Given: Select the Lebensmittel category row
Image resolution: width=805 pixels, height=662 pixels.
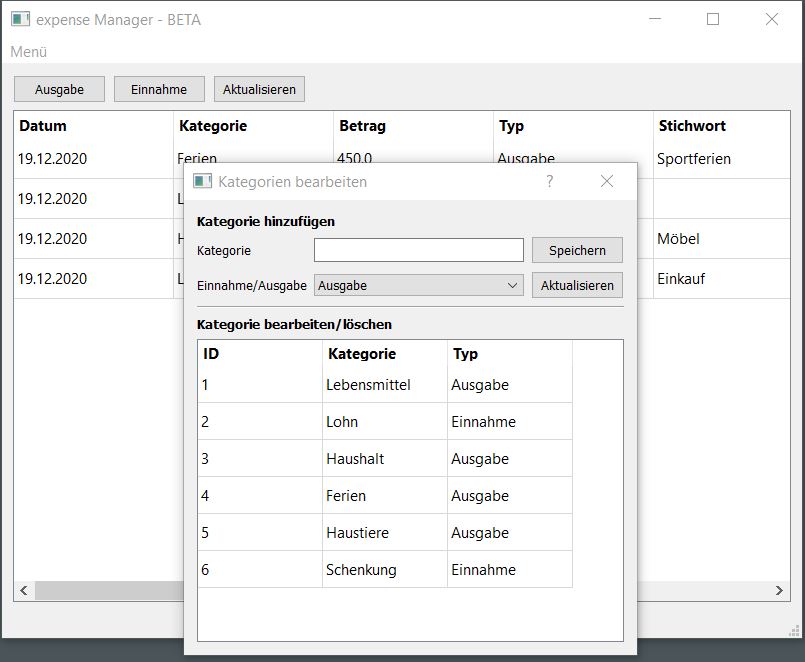Looking at the screenshot, I should tap(368, 385).
